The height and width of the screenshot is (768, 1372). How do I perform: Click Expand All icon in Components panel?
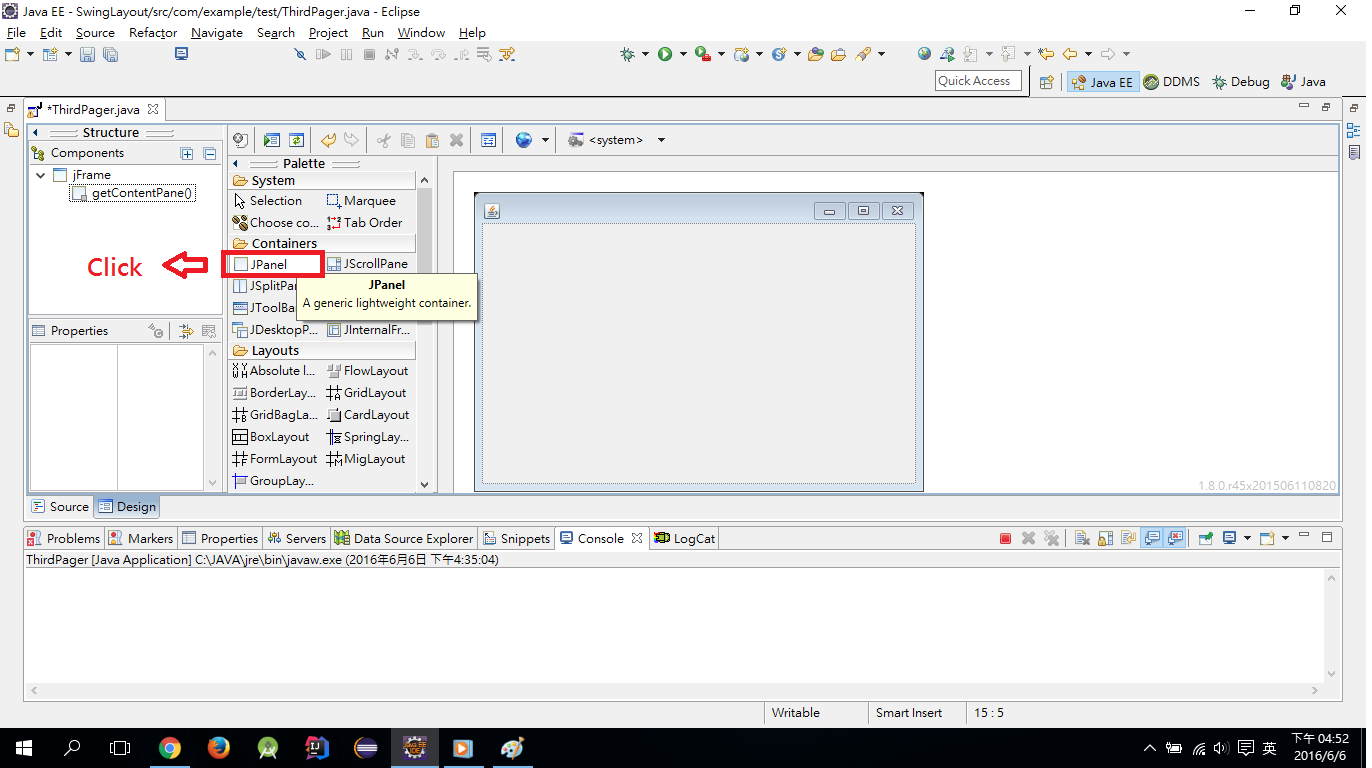point(186,153)
